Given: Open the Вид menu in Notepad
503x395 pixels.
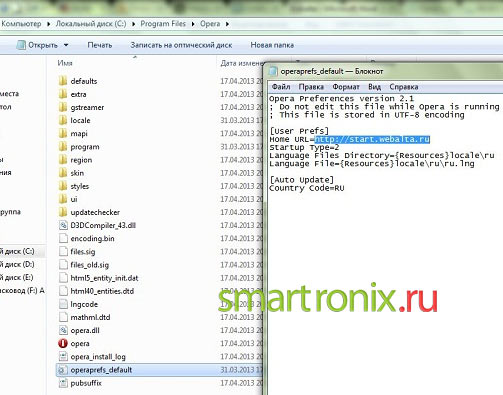Looking at the screenshot, I should [x=374, y=87].
